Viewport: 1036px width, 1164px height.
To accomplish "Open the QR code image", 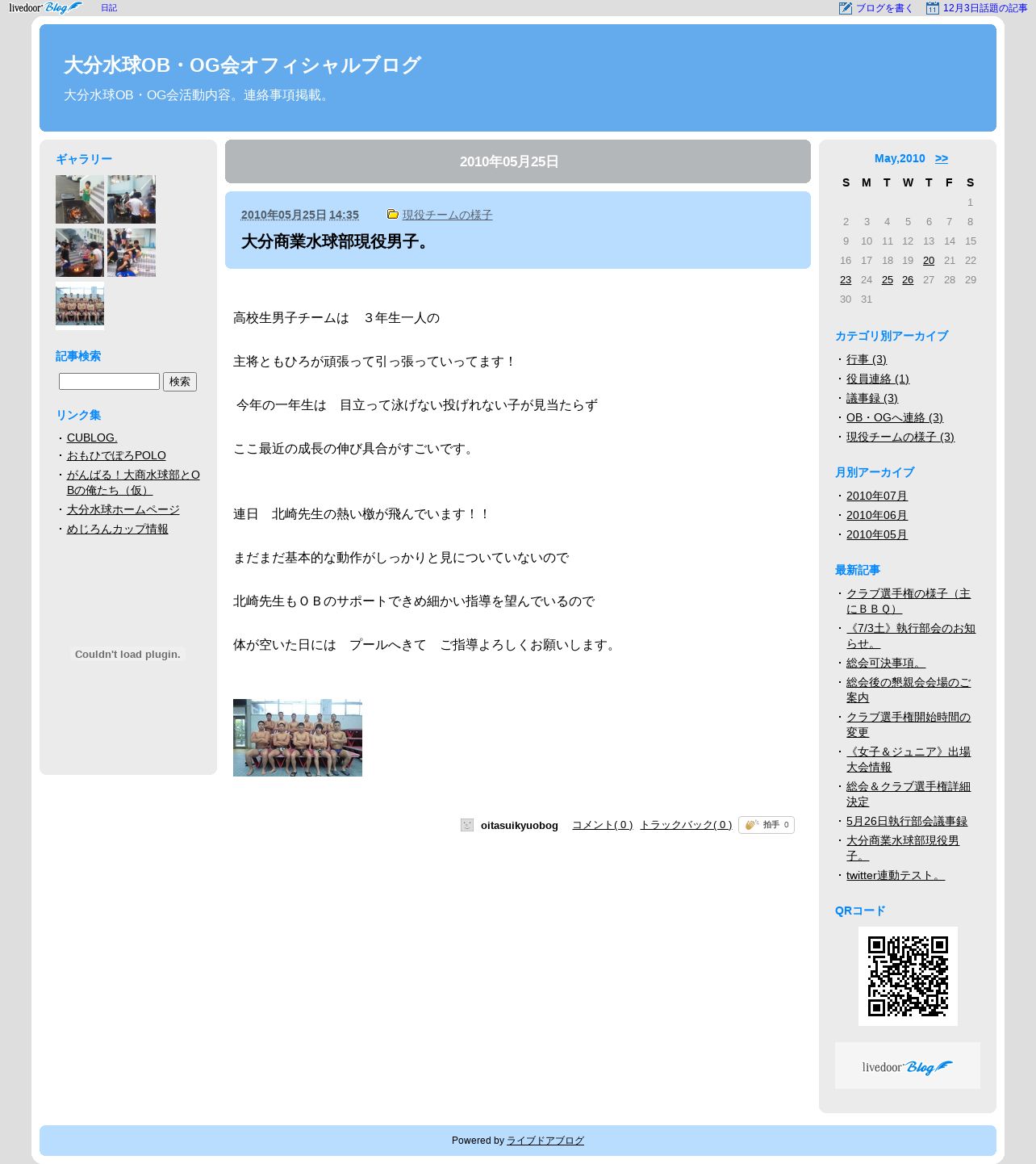I will [x=908, y=976].
